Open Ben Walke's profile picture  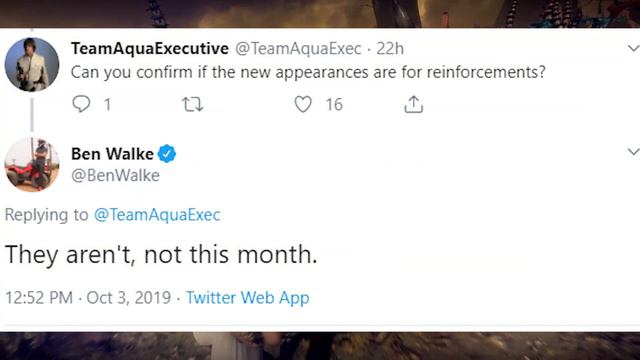(32, 164)
